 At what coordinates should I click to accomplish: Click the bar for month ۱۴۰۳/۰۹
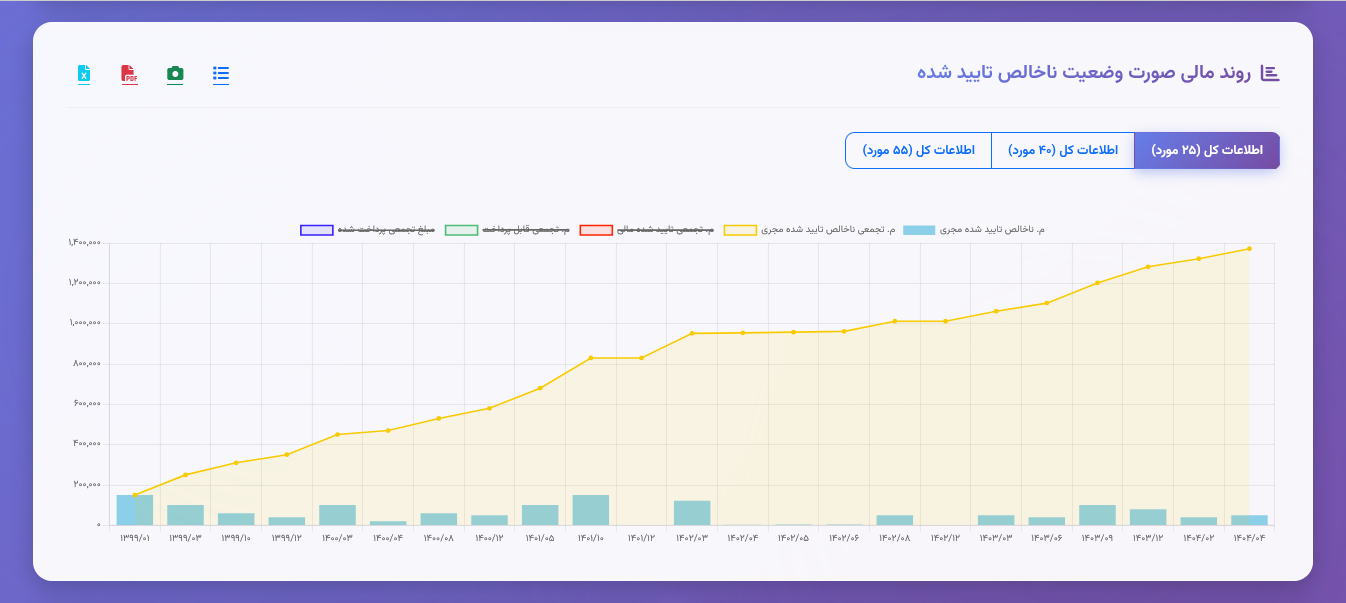click(1097, 515)
